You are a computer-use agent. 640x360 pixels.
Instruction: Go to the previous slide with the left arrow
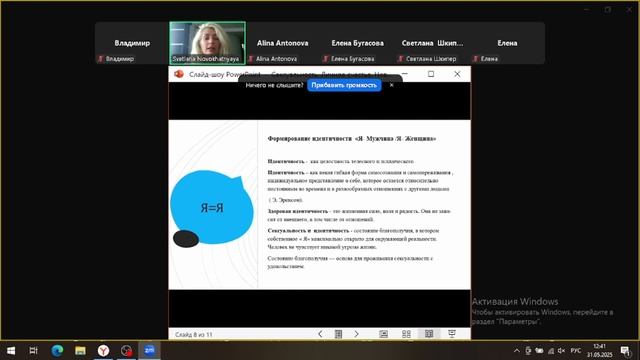pyautogui.click(x=320, y=334)
